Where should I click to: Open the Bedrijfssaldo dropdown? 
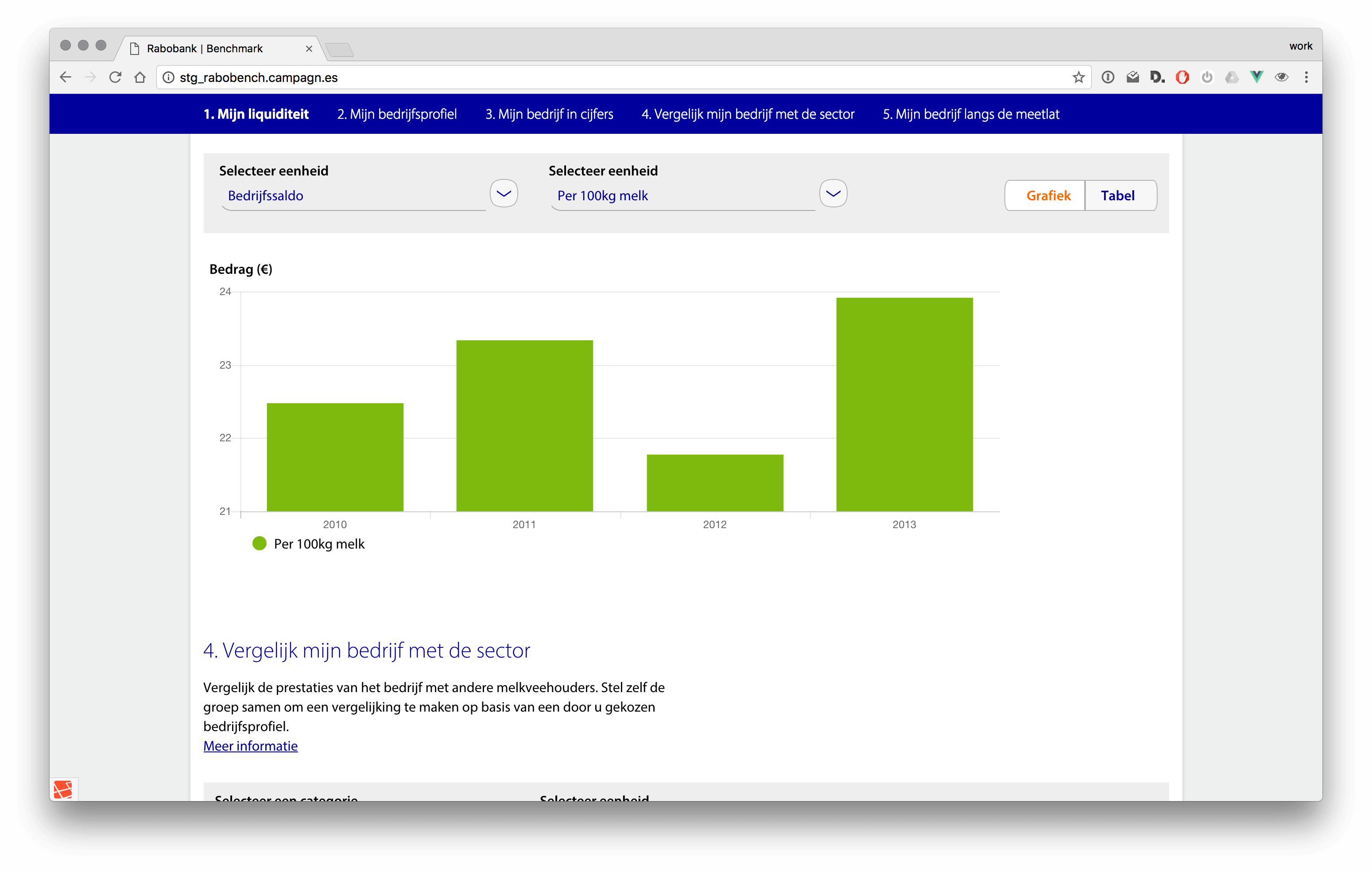click(504, 193)
